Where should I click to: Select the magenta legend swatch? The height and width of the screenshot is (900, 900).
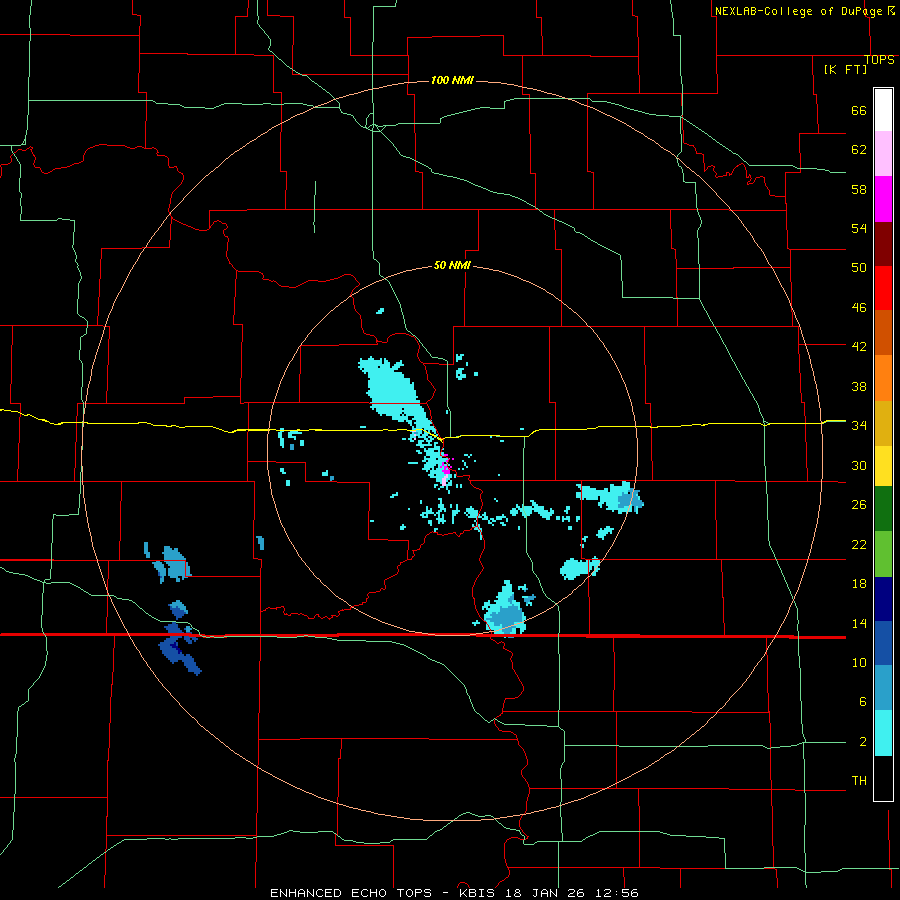pyautogui.click(x=883, y=199)
